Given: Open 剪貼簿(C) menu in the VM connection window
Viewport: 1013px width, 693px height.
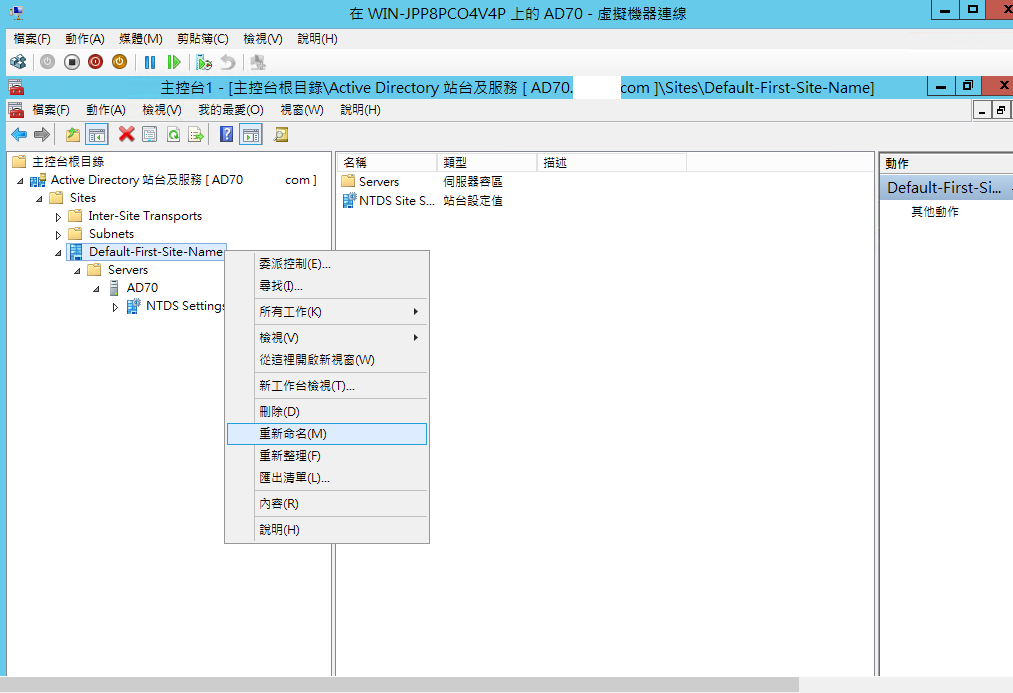Looking at the screenshot, I should click(203, 39).
